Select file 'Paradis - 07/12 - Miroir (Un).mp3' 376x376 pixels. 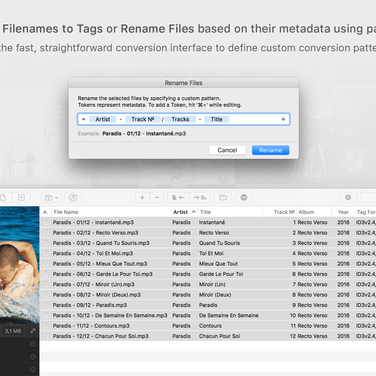point(94,284)
